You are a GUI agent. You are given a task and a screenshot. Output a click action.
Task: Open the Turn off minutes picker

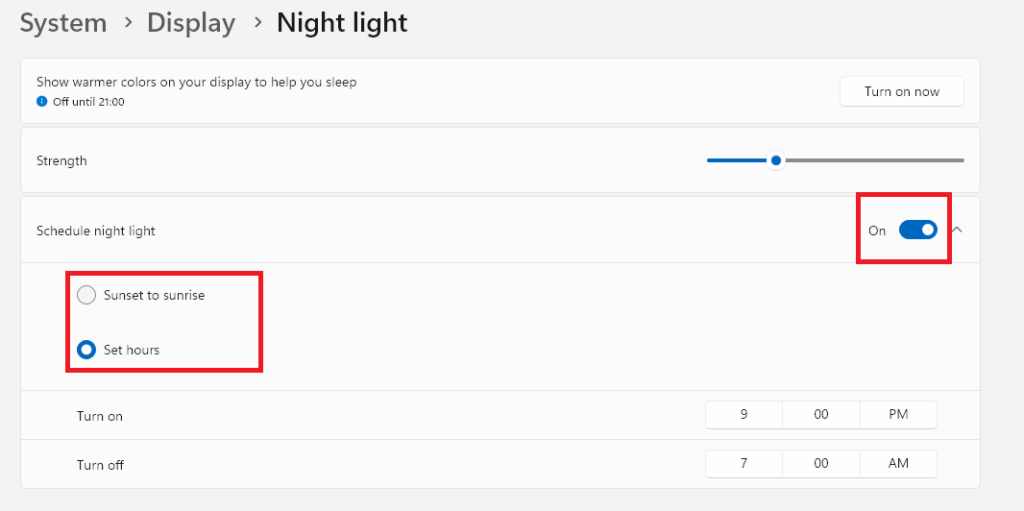coord(821,464)
